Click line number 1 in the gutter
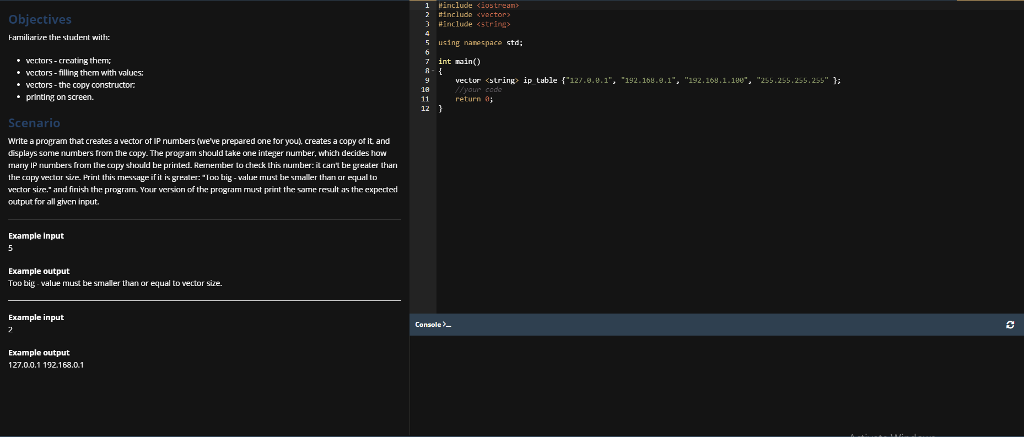This screenshot has height=437, width=1024. [x=426, y=5]
